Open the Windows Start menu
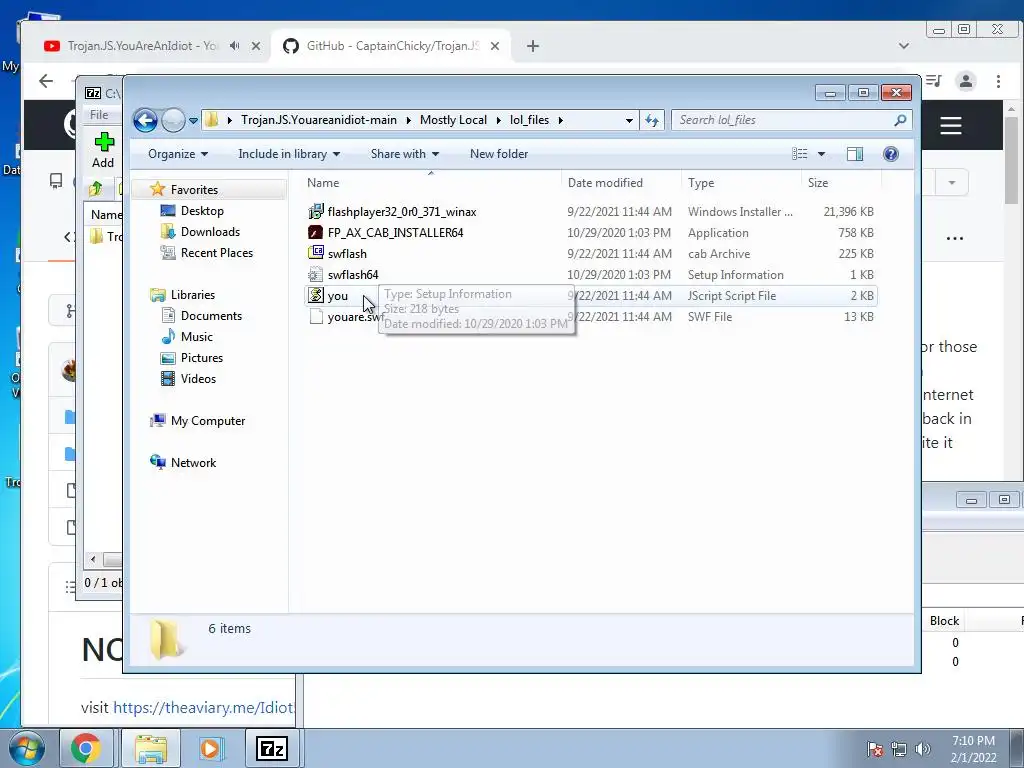This screenshot has width=1024, height=768. (x=27, y=749)
